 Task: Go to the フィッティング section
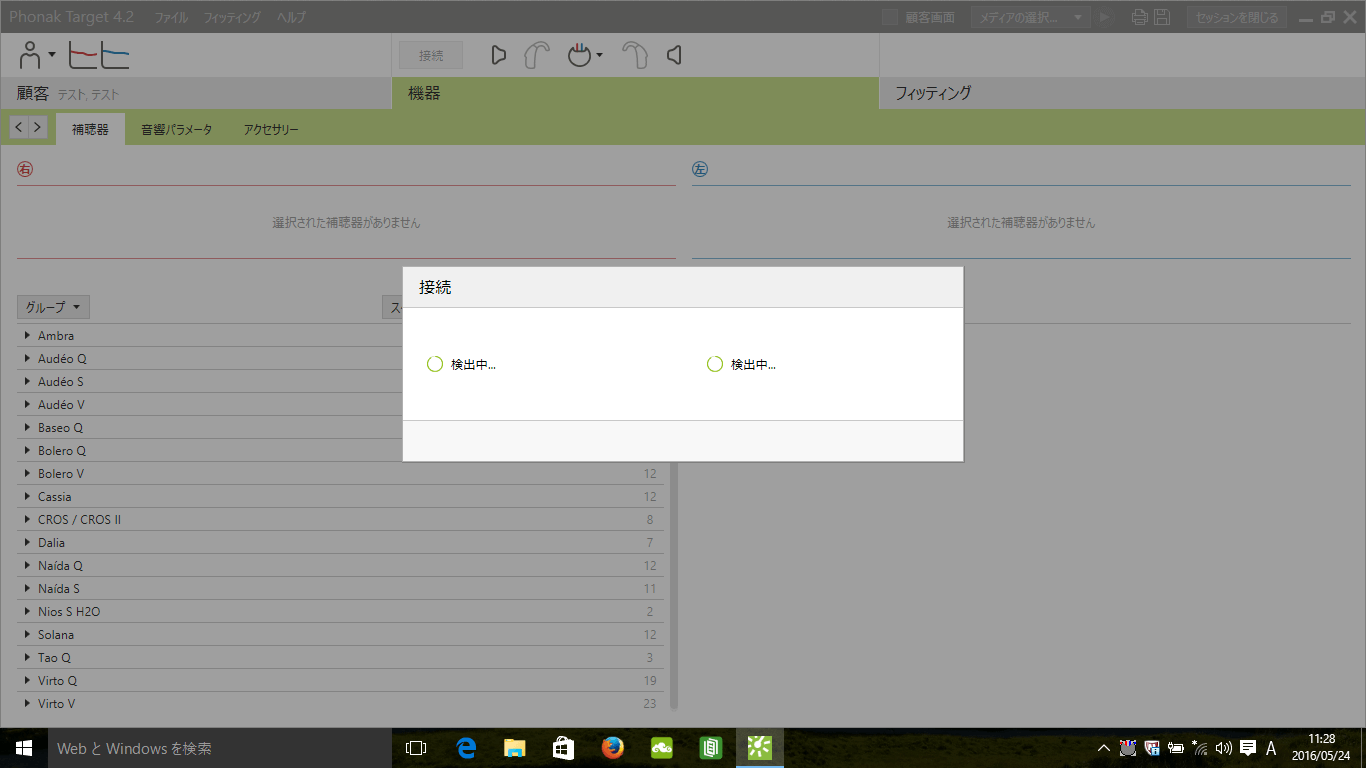click(1122, 93)
